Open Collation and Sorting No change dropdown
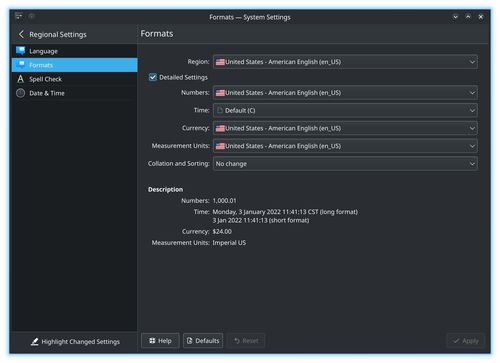500x363 pixels. (345, 163)
